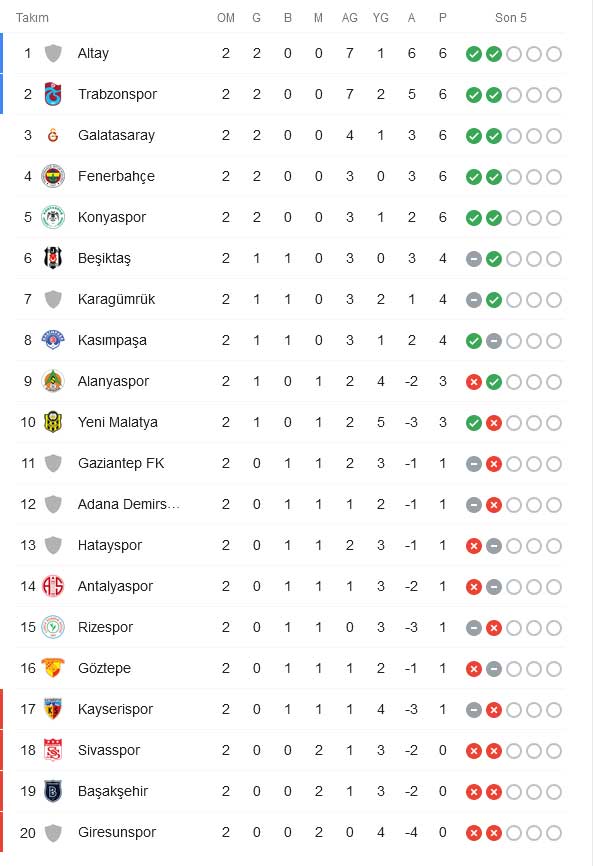Click the Sivasspor club crest
594x866 pixels.
tap(53, 750)
